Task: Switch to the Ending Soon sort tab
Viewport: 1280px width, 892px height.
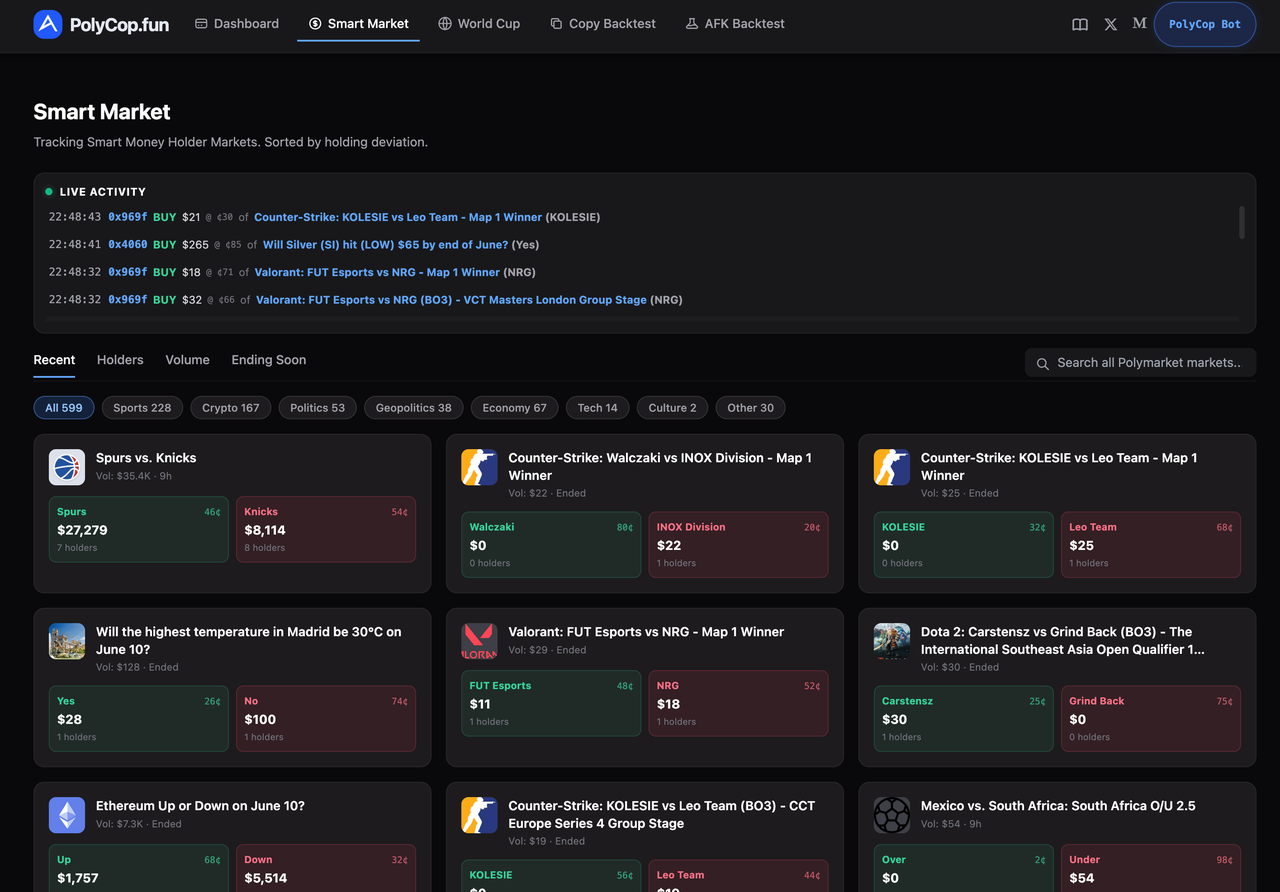Action: (x=269, y=360)
